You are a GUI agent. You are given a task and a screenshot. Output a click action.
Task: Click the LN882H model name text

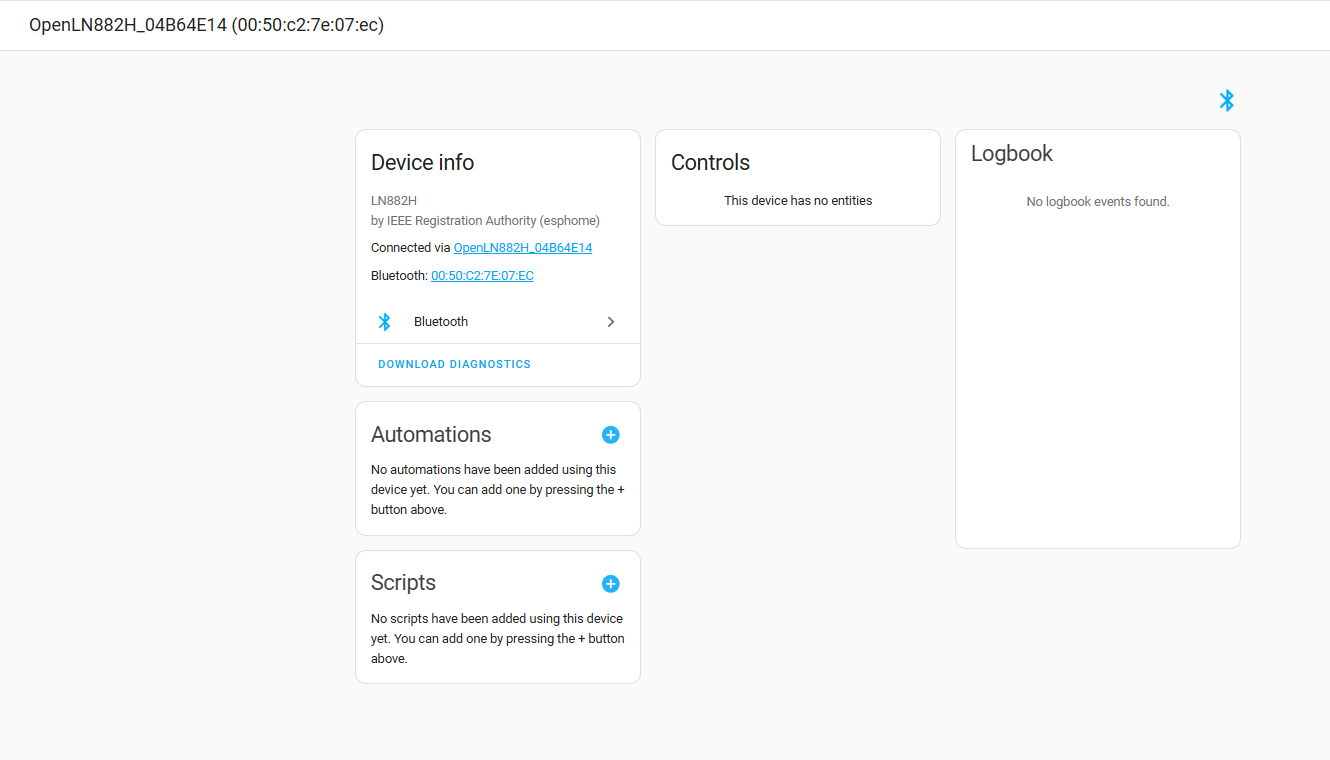pos(394,201)
